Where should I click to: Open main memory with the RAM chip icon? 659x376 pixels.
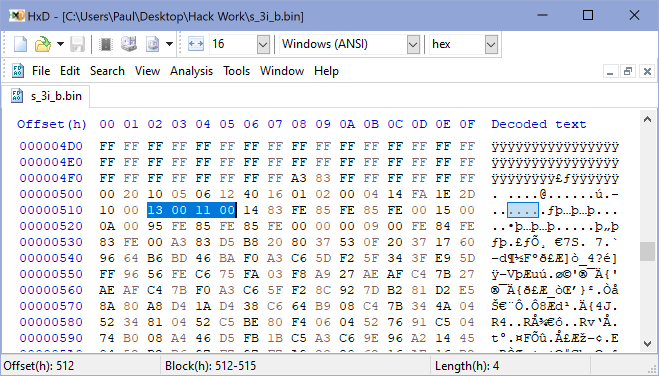point(106,44)
